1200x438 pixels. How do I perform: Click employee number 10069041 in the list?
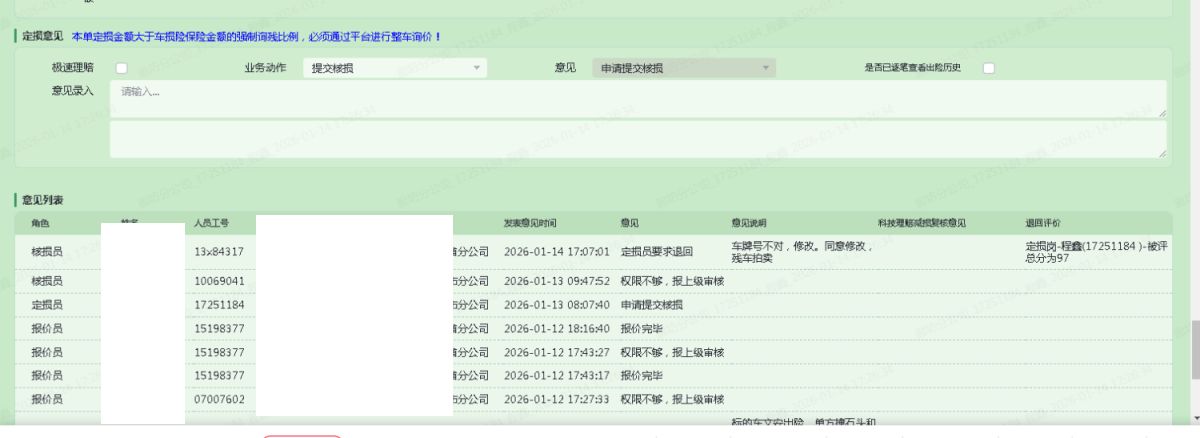tap(219, 281)
